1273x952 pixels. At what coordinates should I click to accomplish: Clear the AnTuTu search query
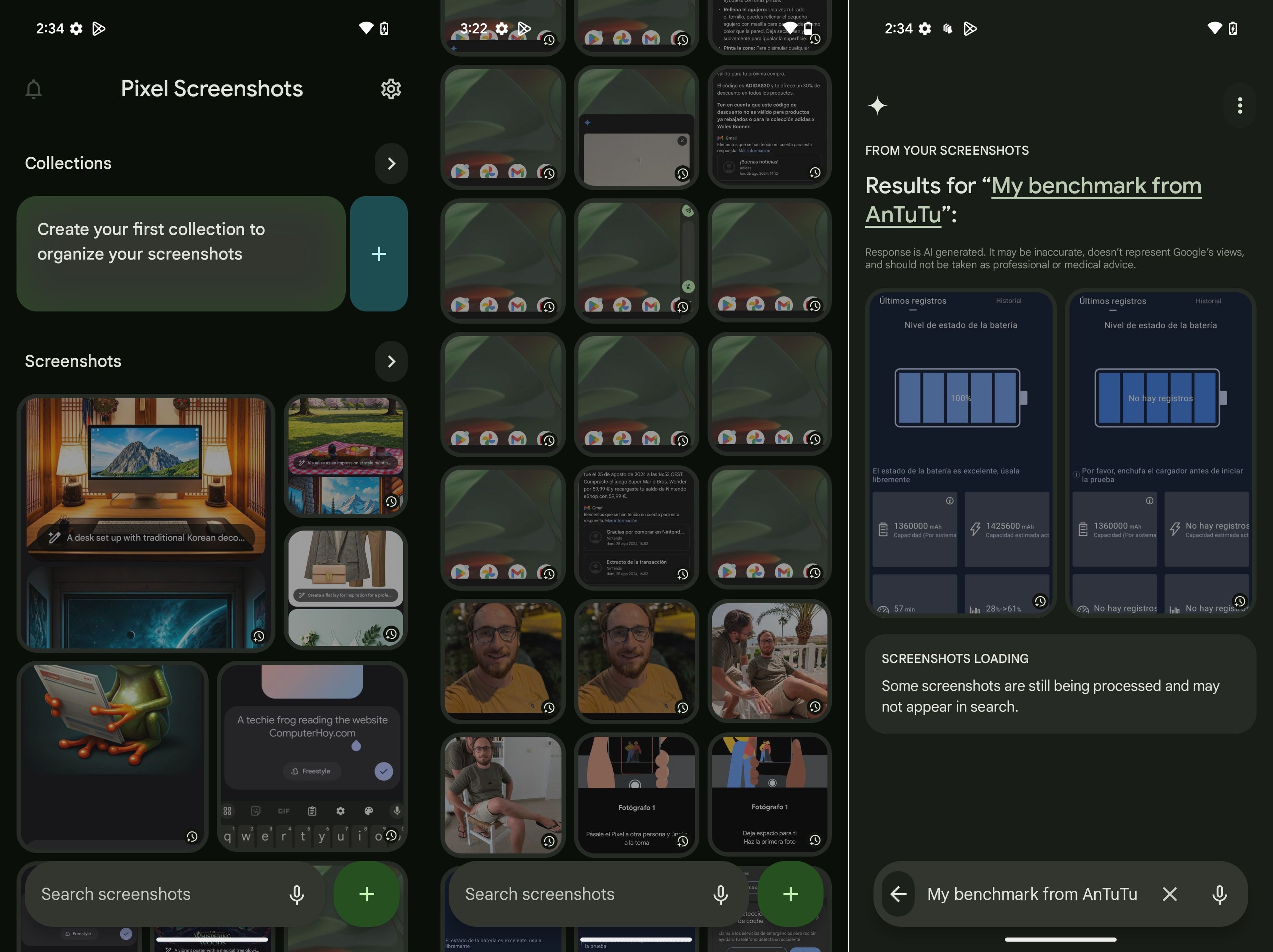point(1170,894)
